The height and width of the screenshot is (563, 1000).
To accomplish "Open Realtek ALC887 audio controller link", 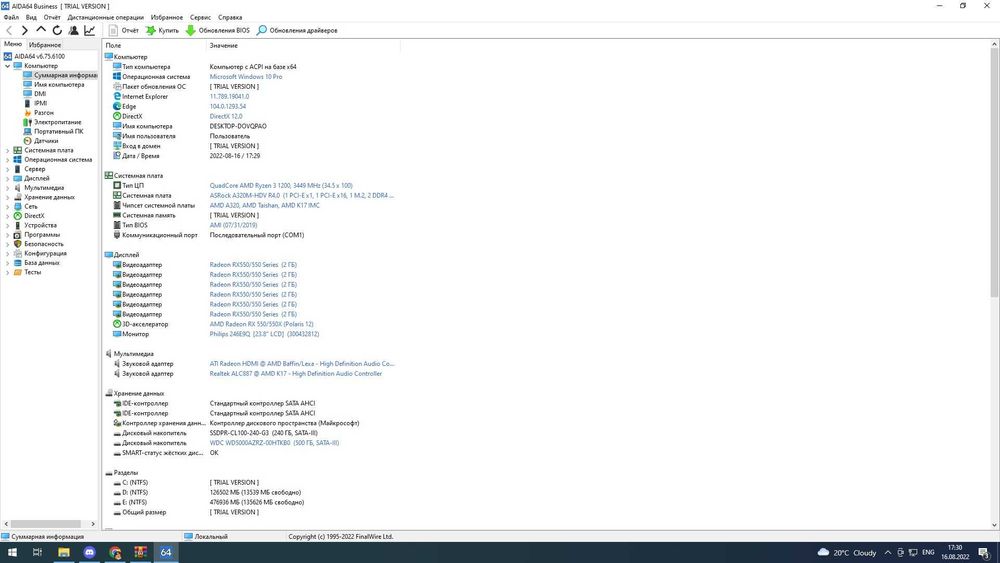I will coord(296,374).
